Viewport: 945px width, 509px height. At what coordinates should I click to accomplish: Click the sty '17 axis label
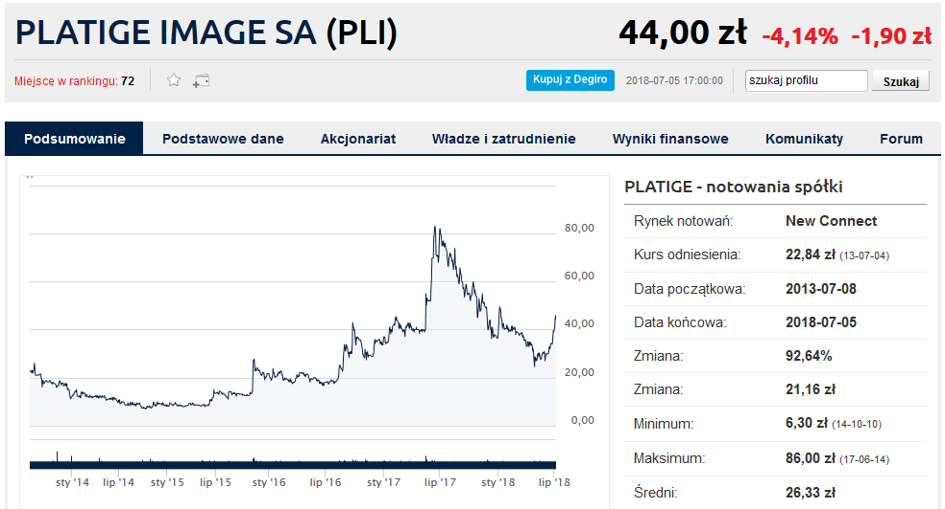coord(383,482)
